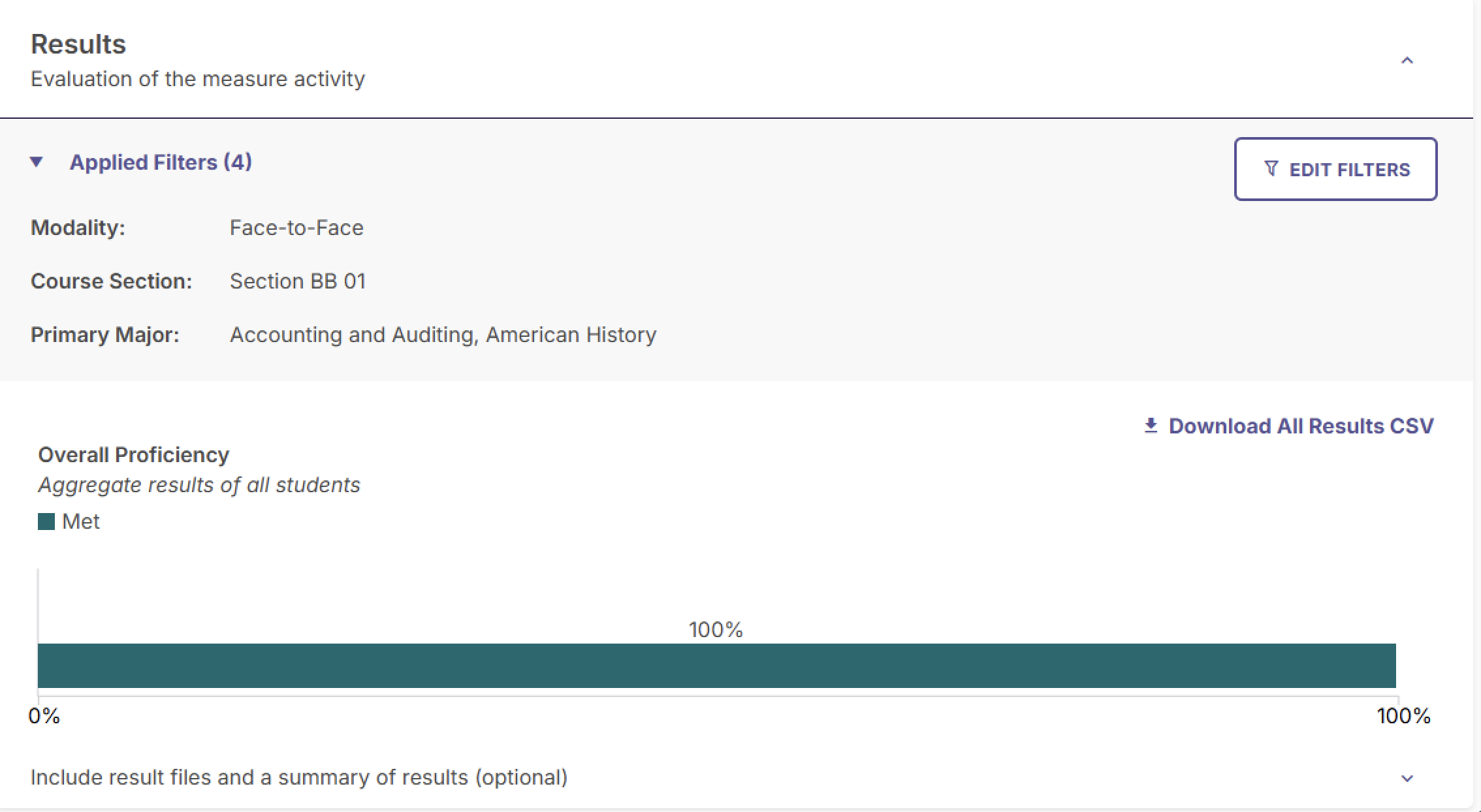Click the 100% label above the bar

coord(716,630)
